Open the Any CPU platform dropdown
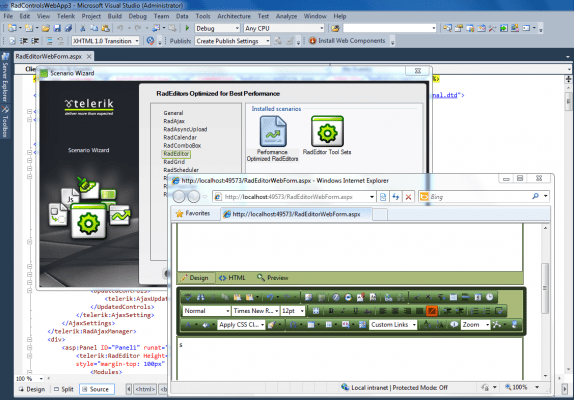 click(284, 28)
